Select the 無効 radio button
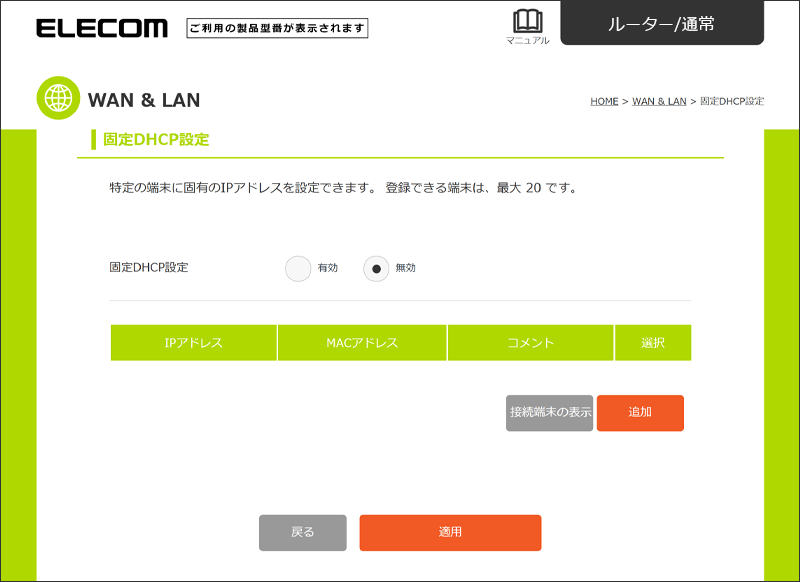 376,268
